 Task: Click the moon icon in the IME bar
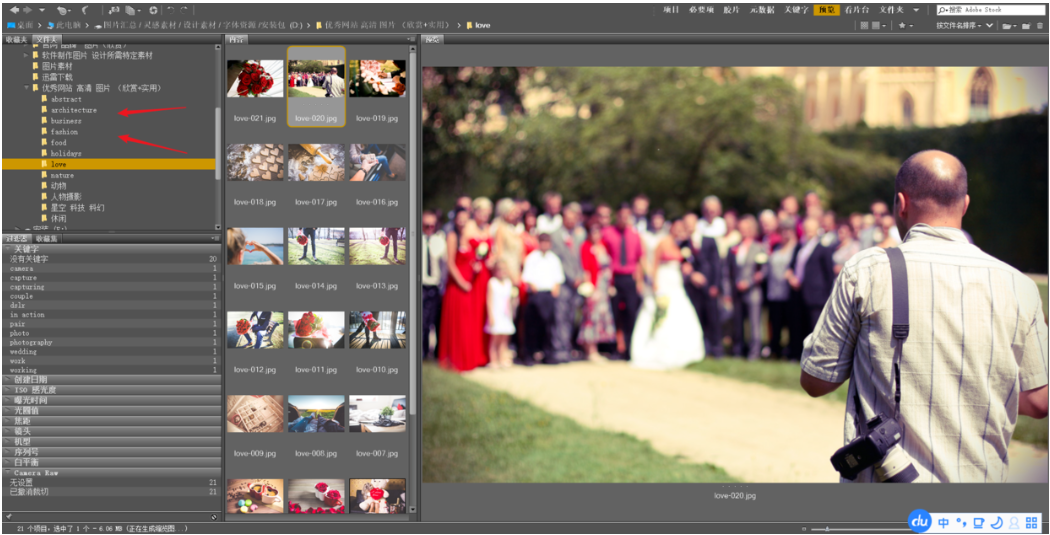[996, 523]
